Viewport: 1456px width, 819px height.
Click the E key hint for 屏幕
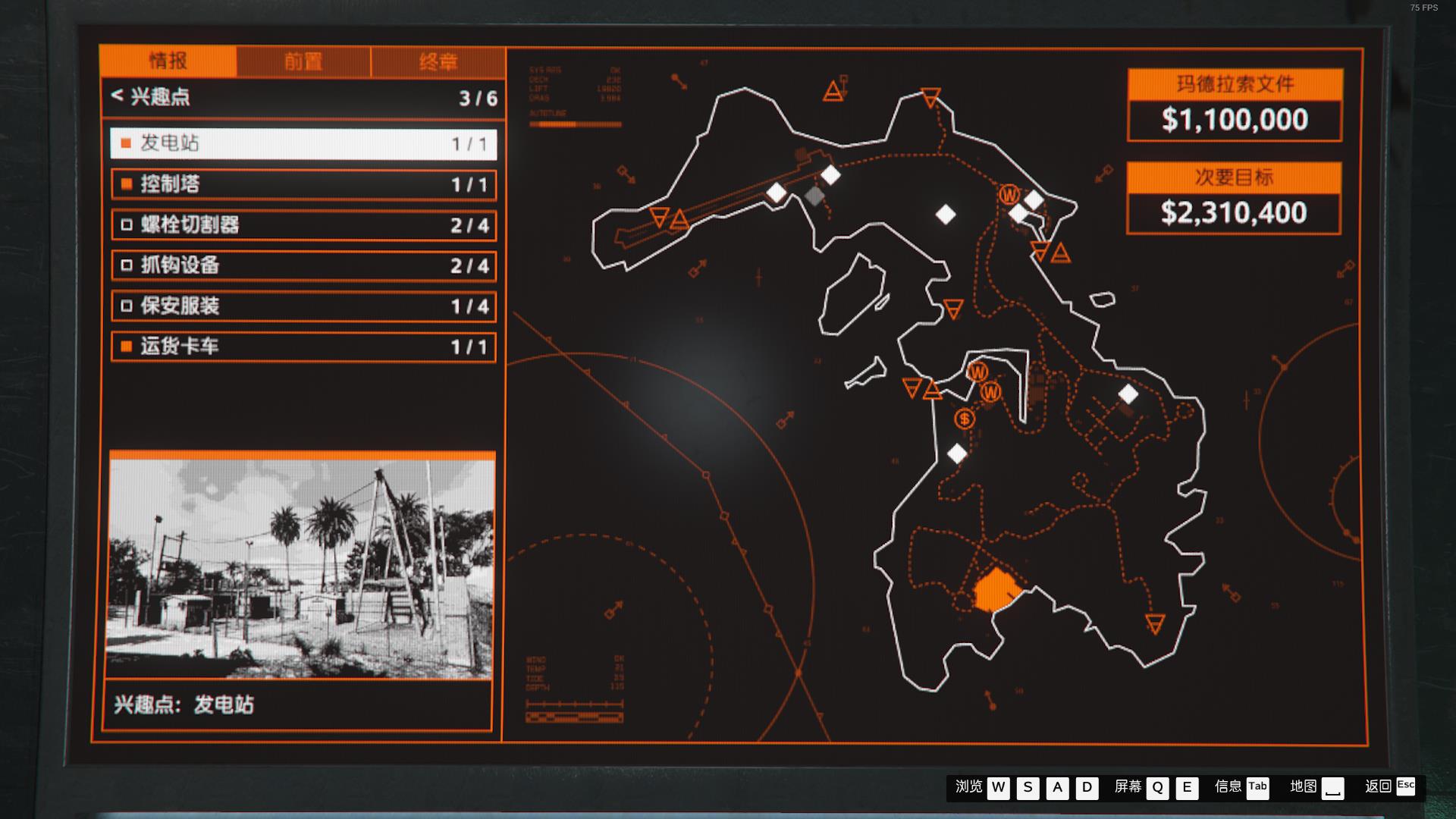1187,787
